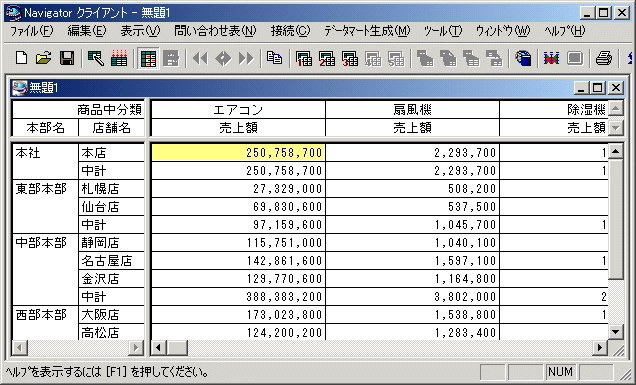Screen dimensions: 636x385
Task: Select the 東部本部 row header
Action: pyautogui.click(x=45, y=206)
